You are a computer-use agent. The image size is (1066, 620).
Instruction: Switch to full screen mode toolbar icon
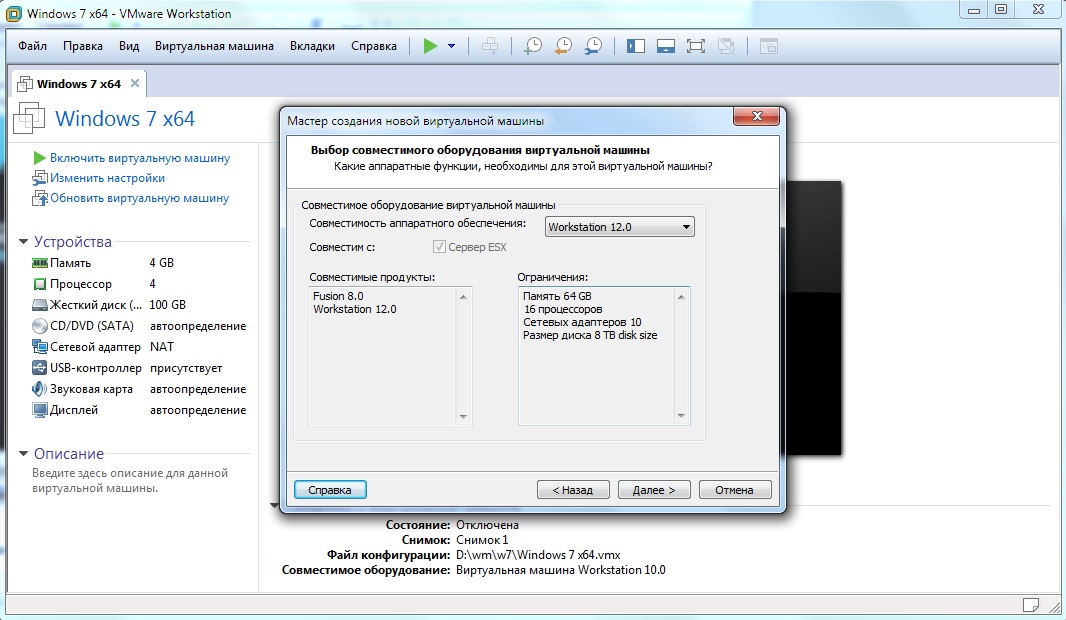tap(695, 46)
